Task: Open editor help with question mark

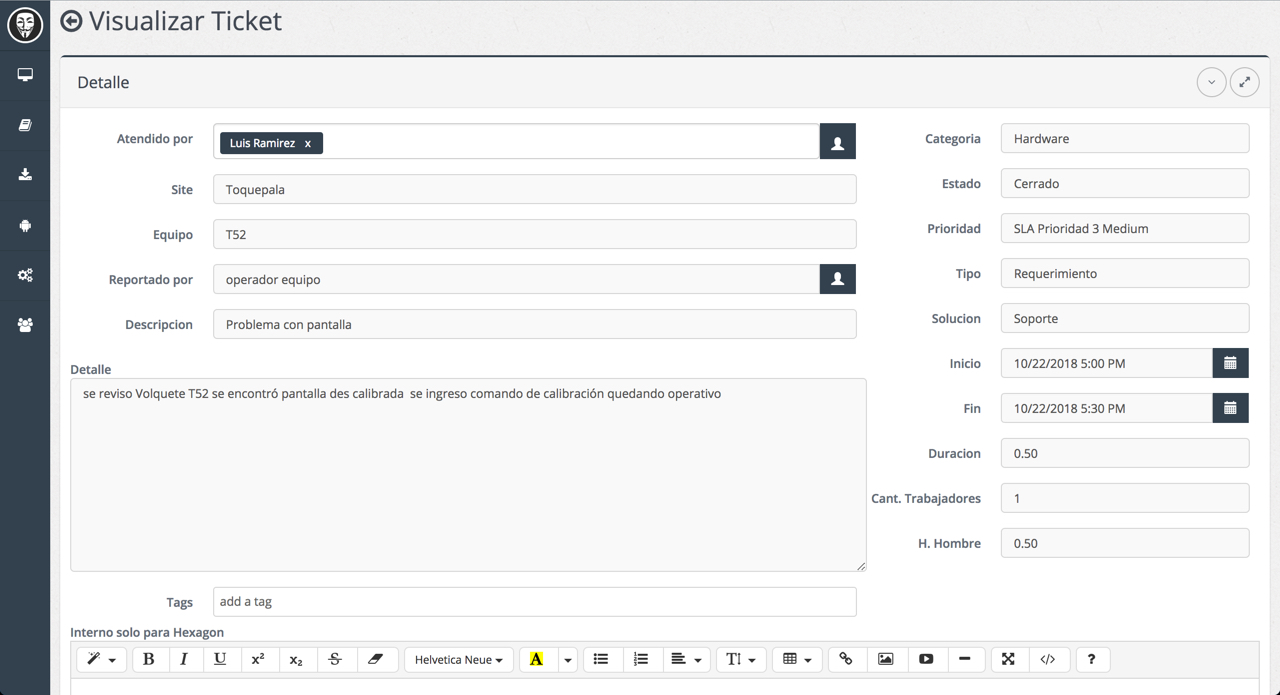Action: pos(1092,659)
